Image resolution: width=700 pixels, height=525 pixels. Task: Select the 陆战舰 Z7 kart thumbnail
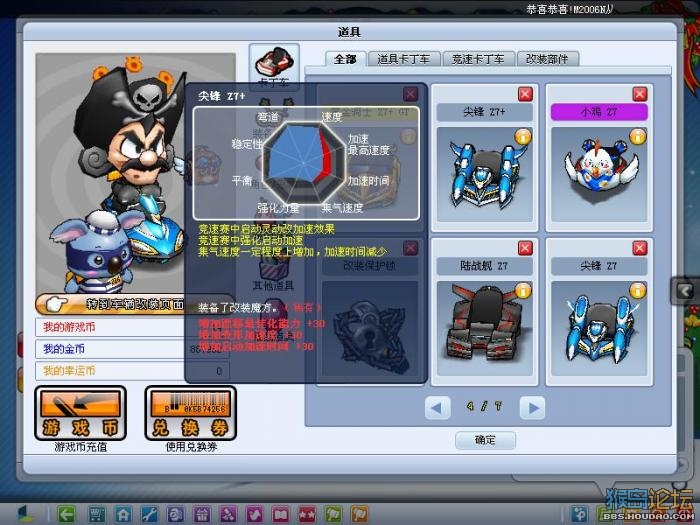[x=484, y=329]
